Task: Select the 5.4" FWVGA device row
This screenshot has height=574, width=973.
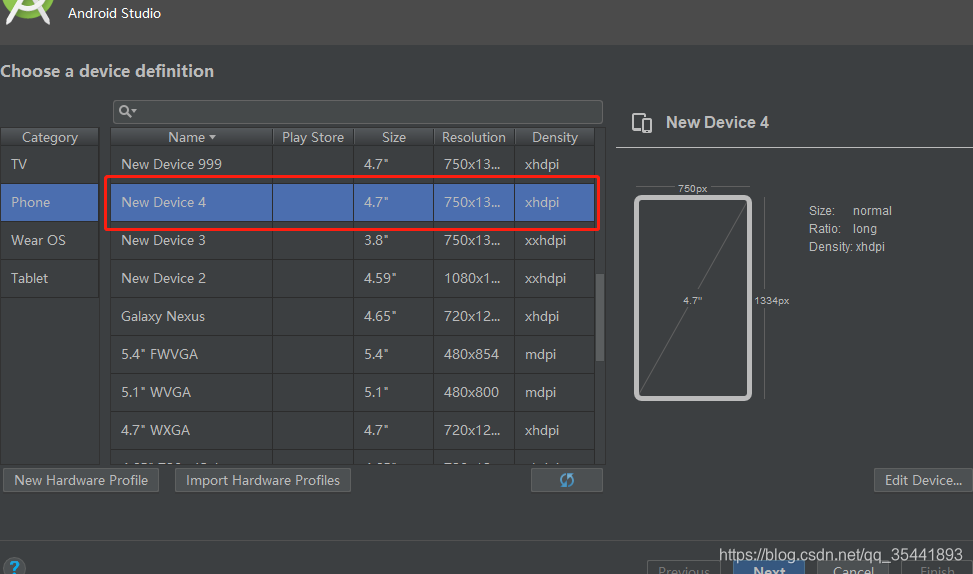Action: point(352,354)
